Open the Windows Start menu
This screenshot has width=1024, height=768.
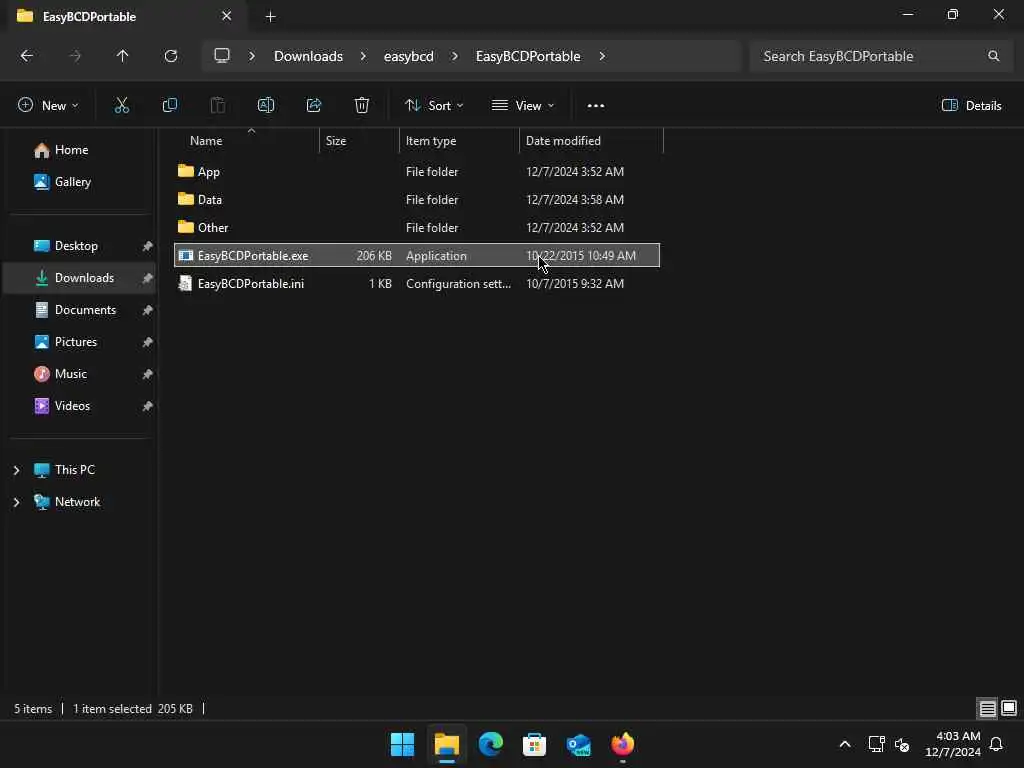402,744
